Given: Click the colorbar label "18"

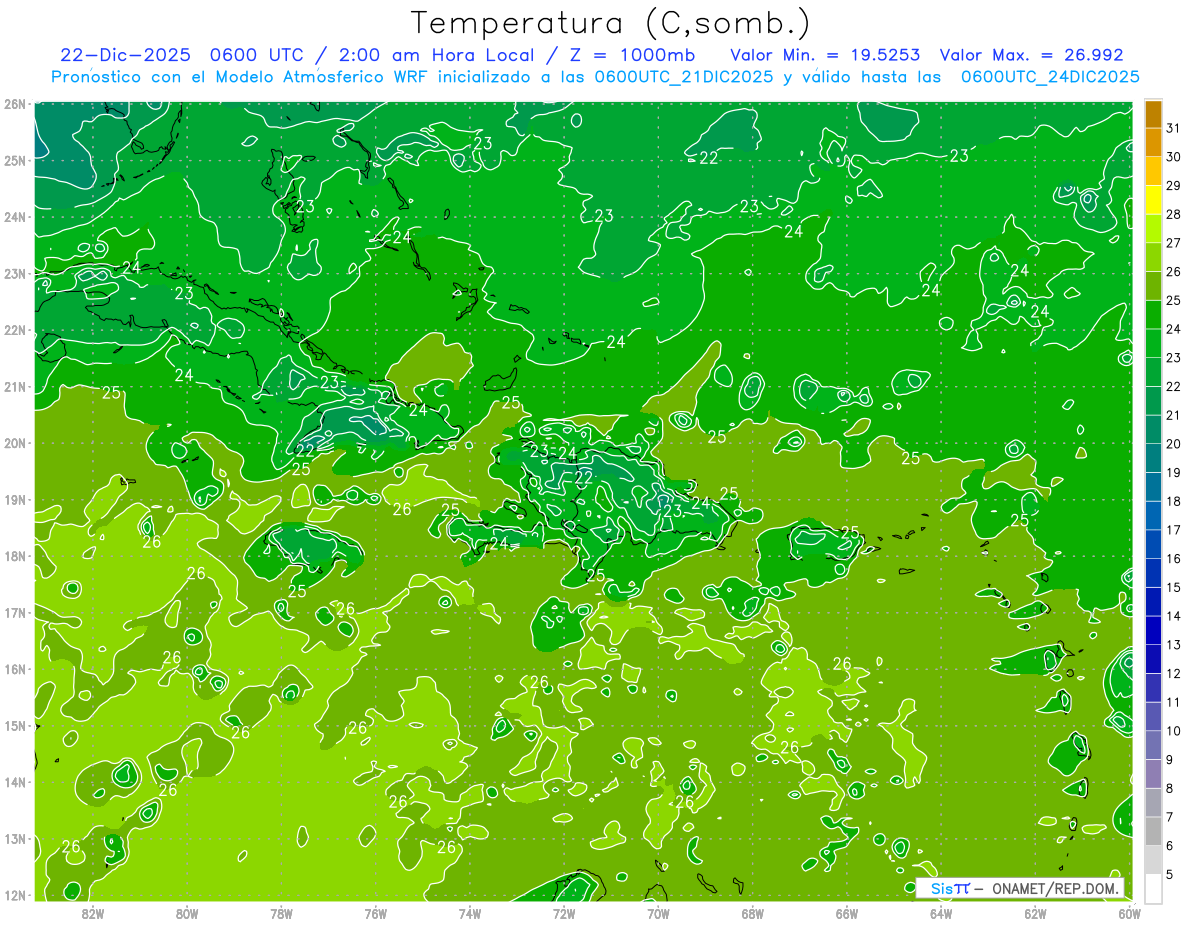Looking at the screenshot, I should click(x=1173, y=501).
